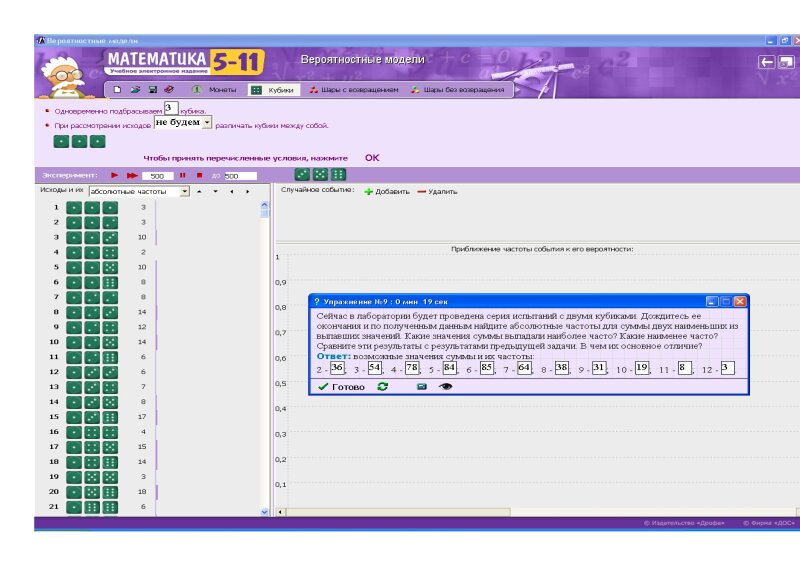Image resolution: width=800 pixels, height=566 pixels.
Task: Toggle the eye icon in exercise window
Action: pos(446,386)
